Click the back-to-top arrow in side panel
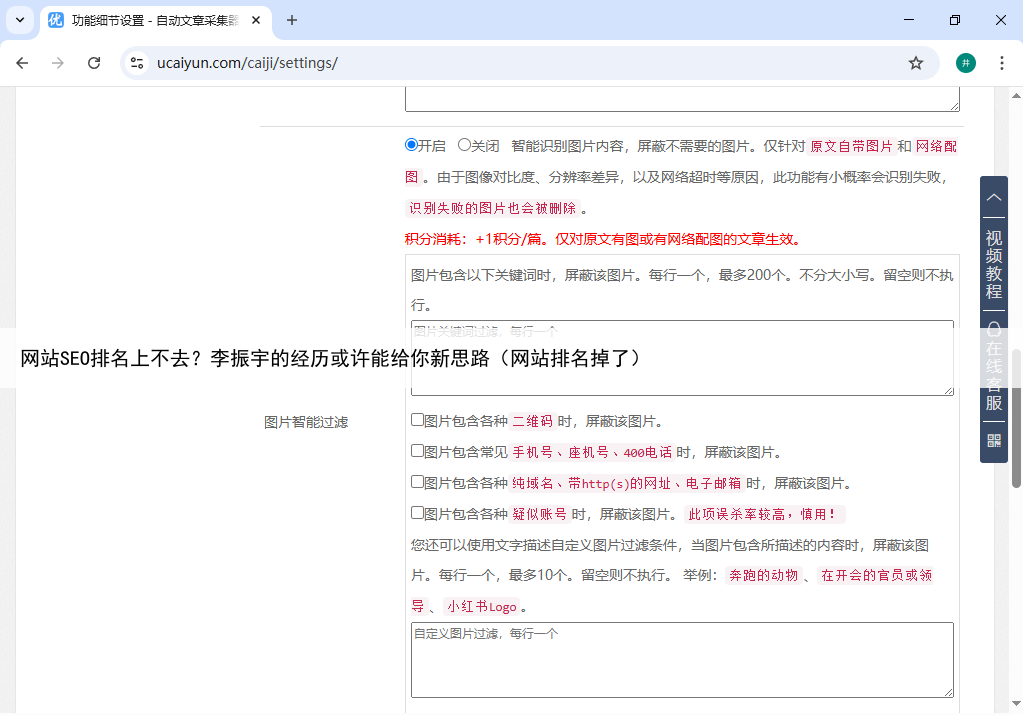Image resolution: width=1023 pixels, height=715 pixels. tap(994, 198)
